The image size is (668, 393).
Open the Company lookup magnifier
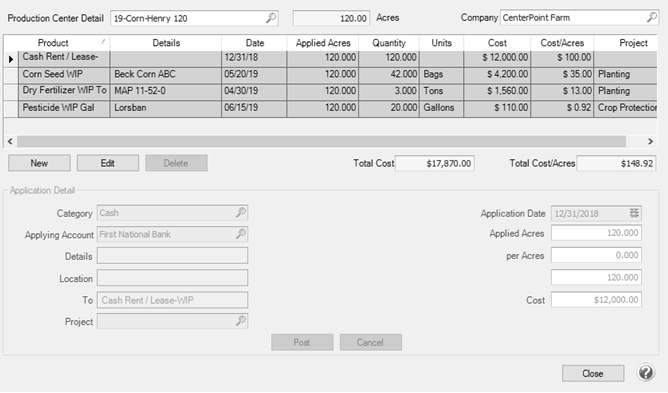point(651,17)
